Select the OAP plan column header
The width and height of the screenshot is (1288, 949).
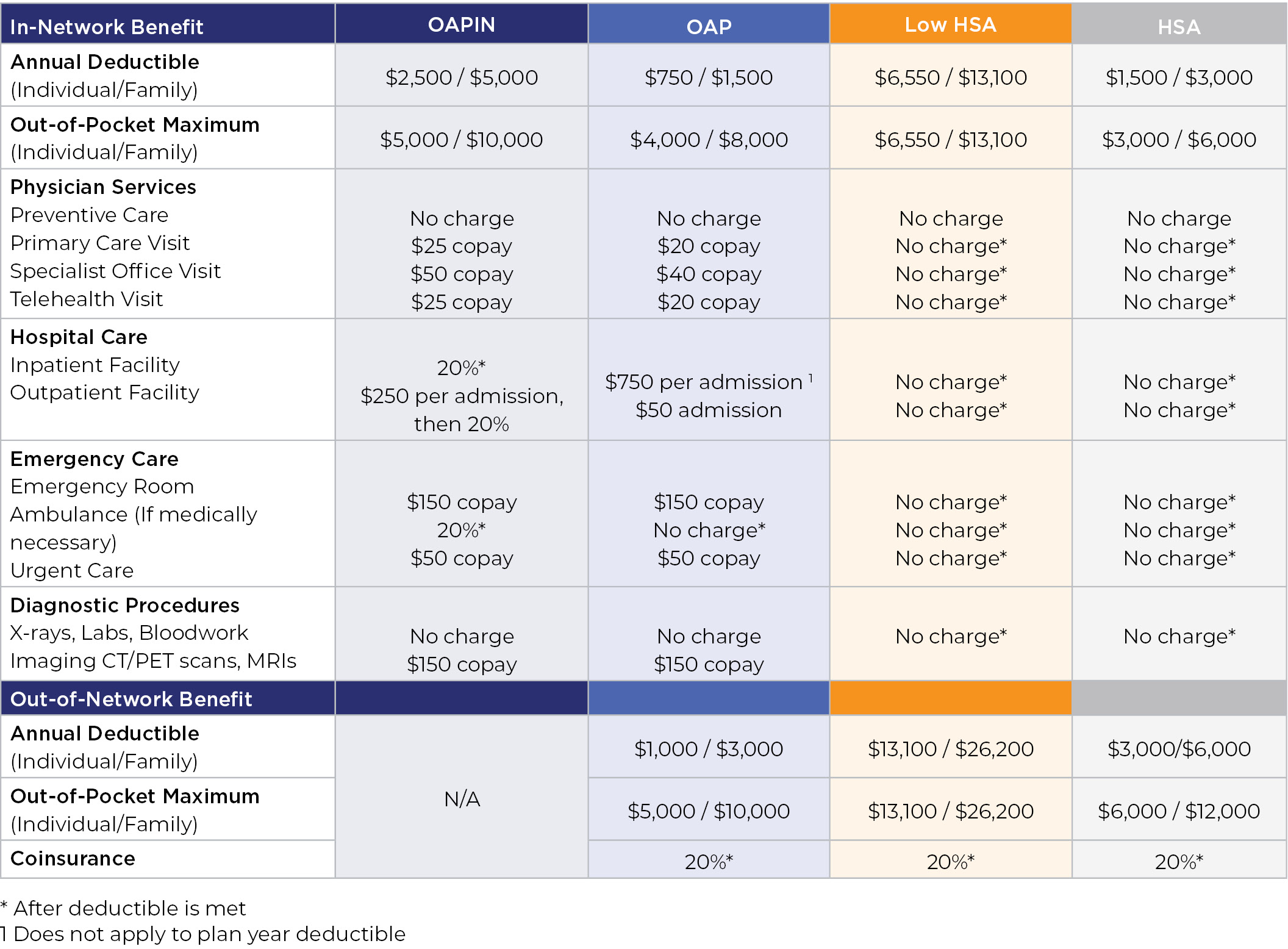(708, 26)
